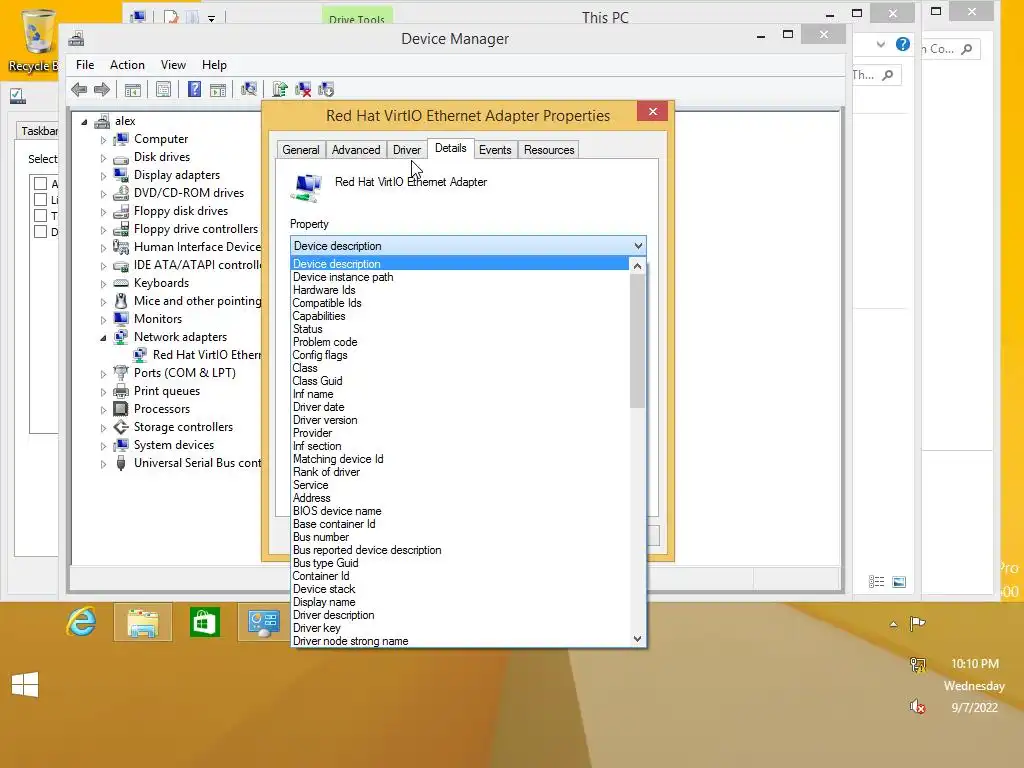
Task: Switch to the Events tab
Action: click(495, 150)
